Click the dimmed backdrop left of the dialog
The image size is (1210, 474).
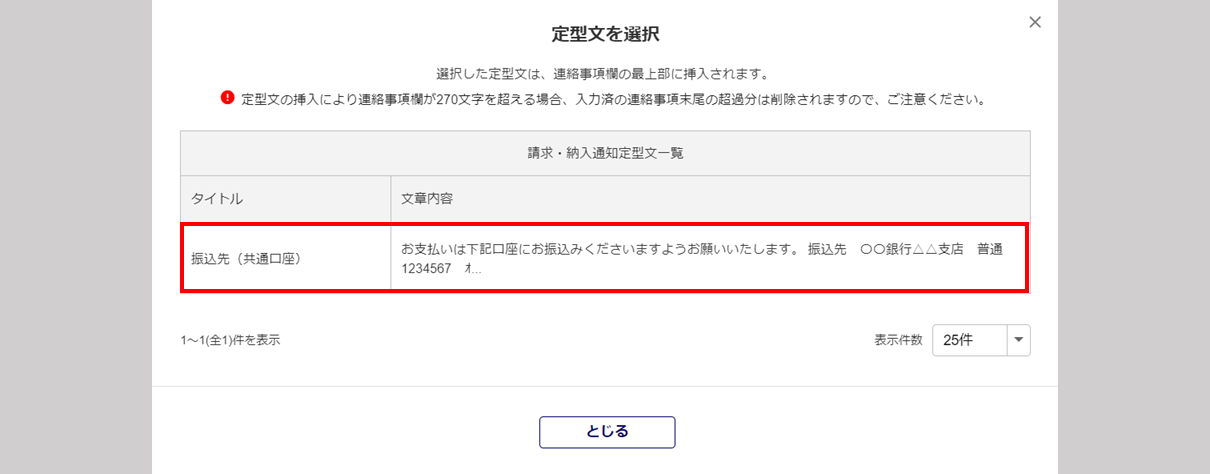(x=75, y=237)
